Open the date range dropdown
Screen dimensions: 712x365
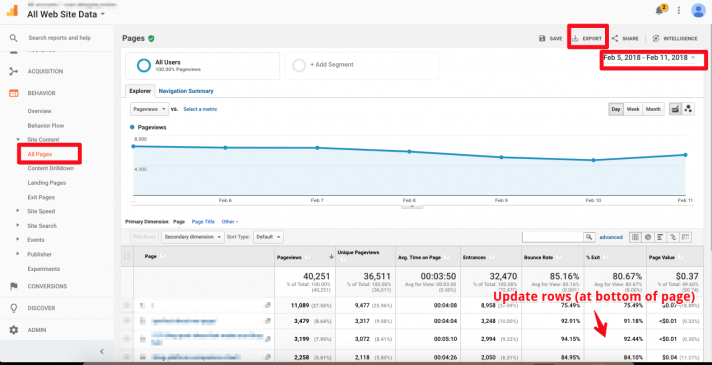649,58
